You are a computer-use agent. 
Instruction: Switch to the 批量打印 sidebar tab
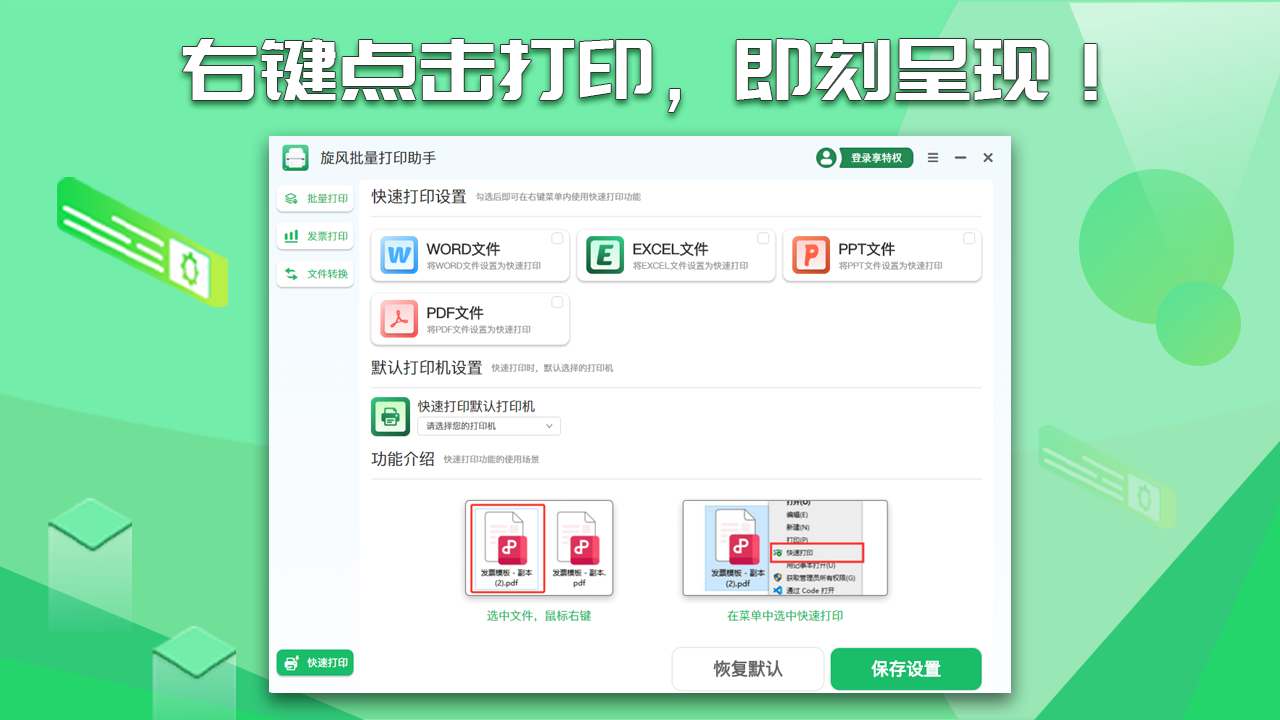(315, 197)
